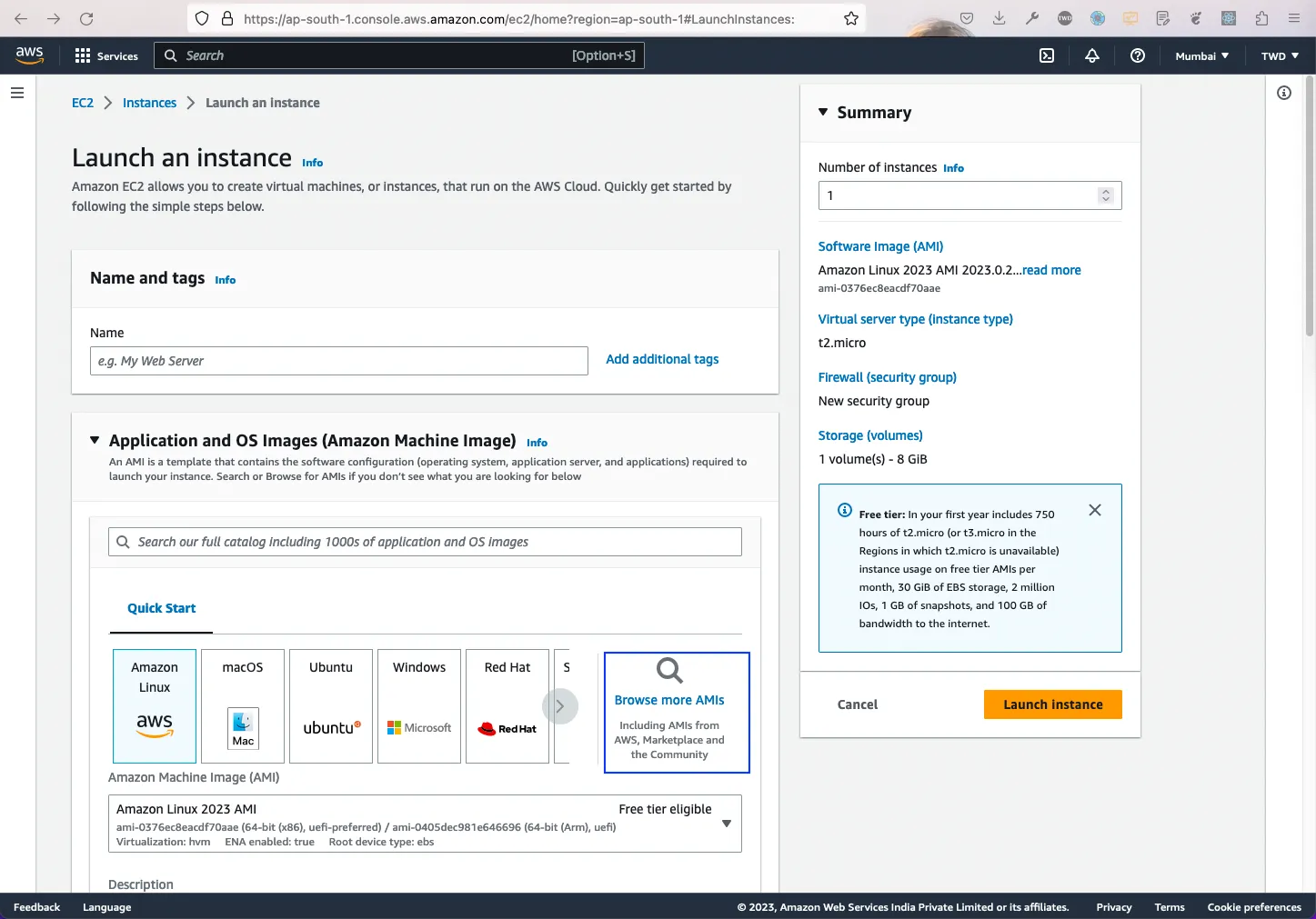Click the Launch instance button

point(1053,704)
